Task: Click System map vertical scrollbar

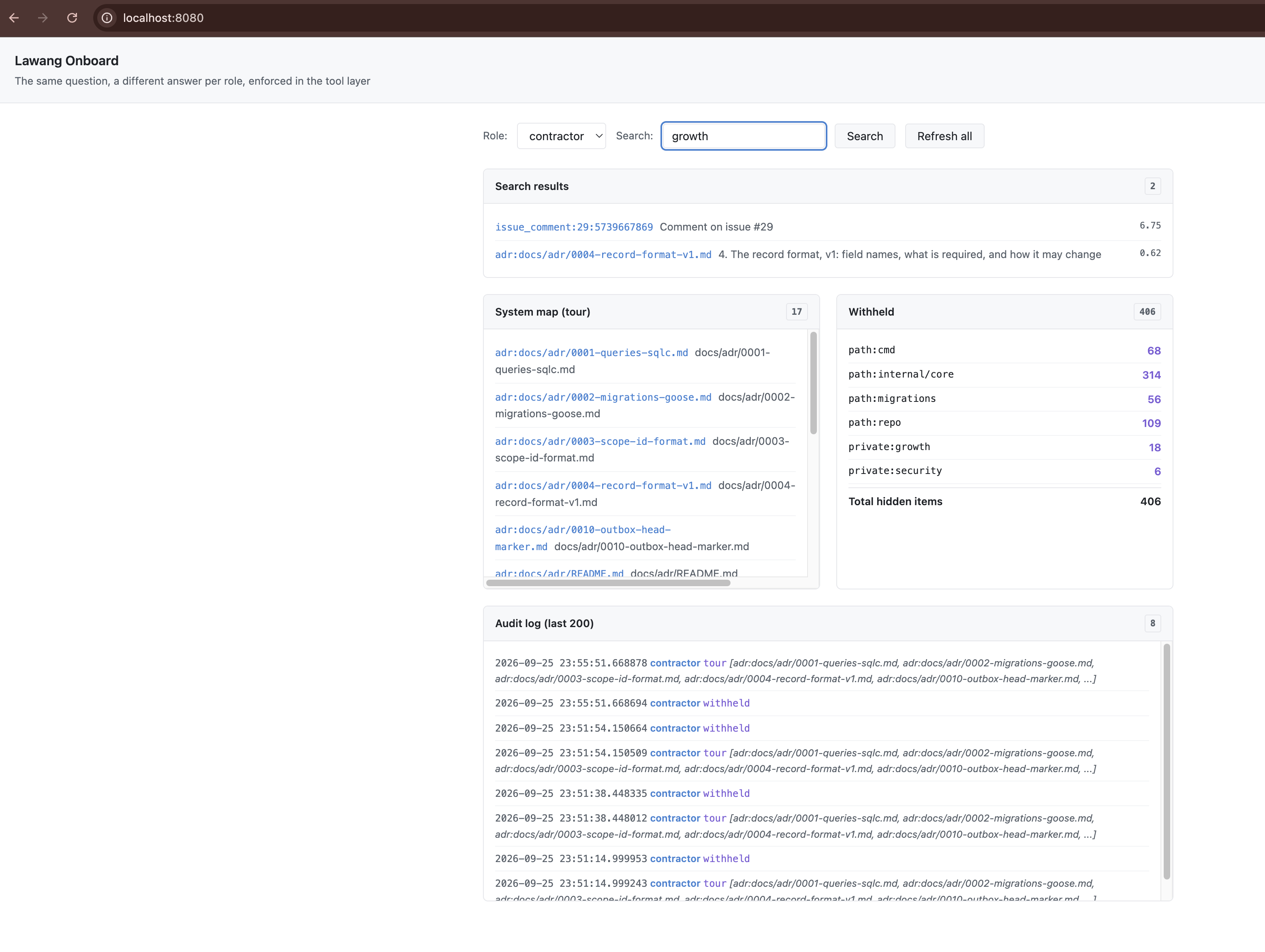Action: coord(813,383)
